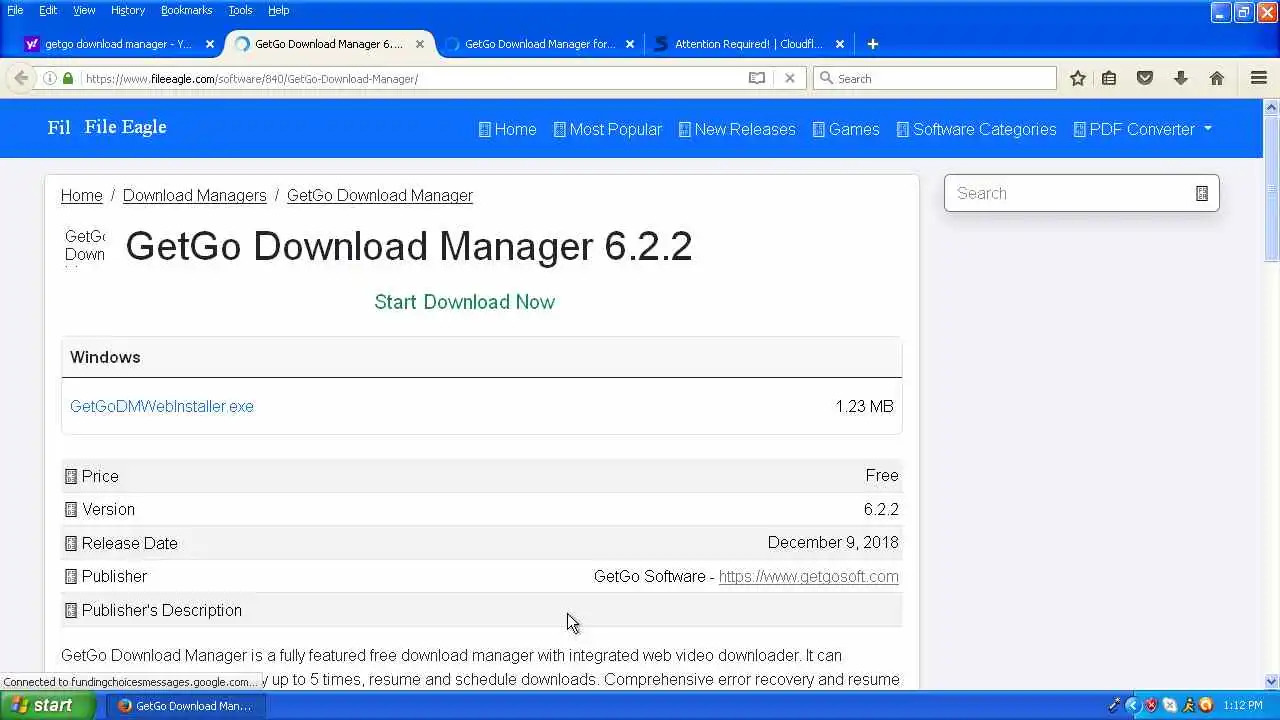Open the Windows Start button
This screenshot has width=1280, height=720.
coord(46,705)
